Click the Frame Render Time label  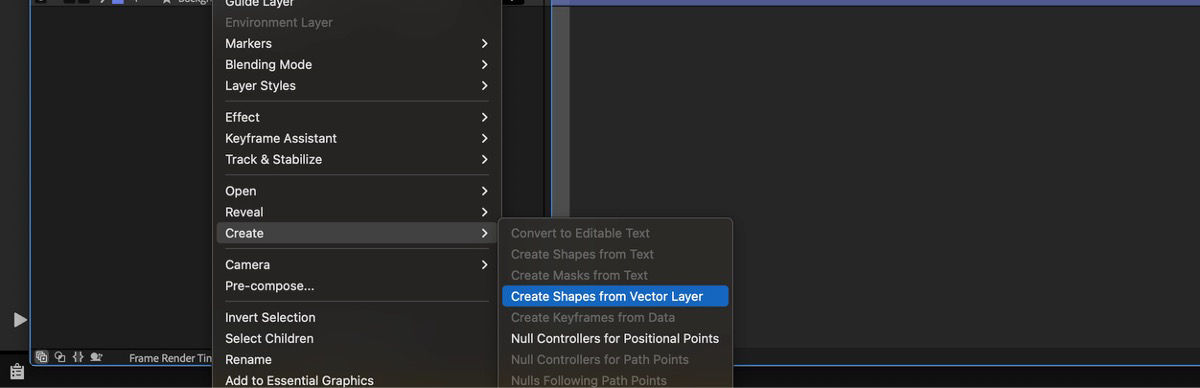click(x=170, y=358)
